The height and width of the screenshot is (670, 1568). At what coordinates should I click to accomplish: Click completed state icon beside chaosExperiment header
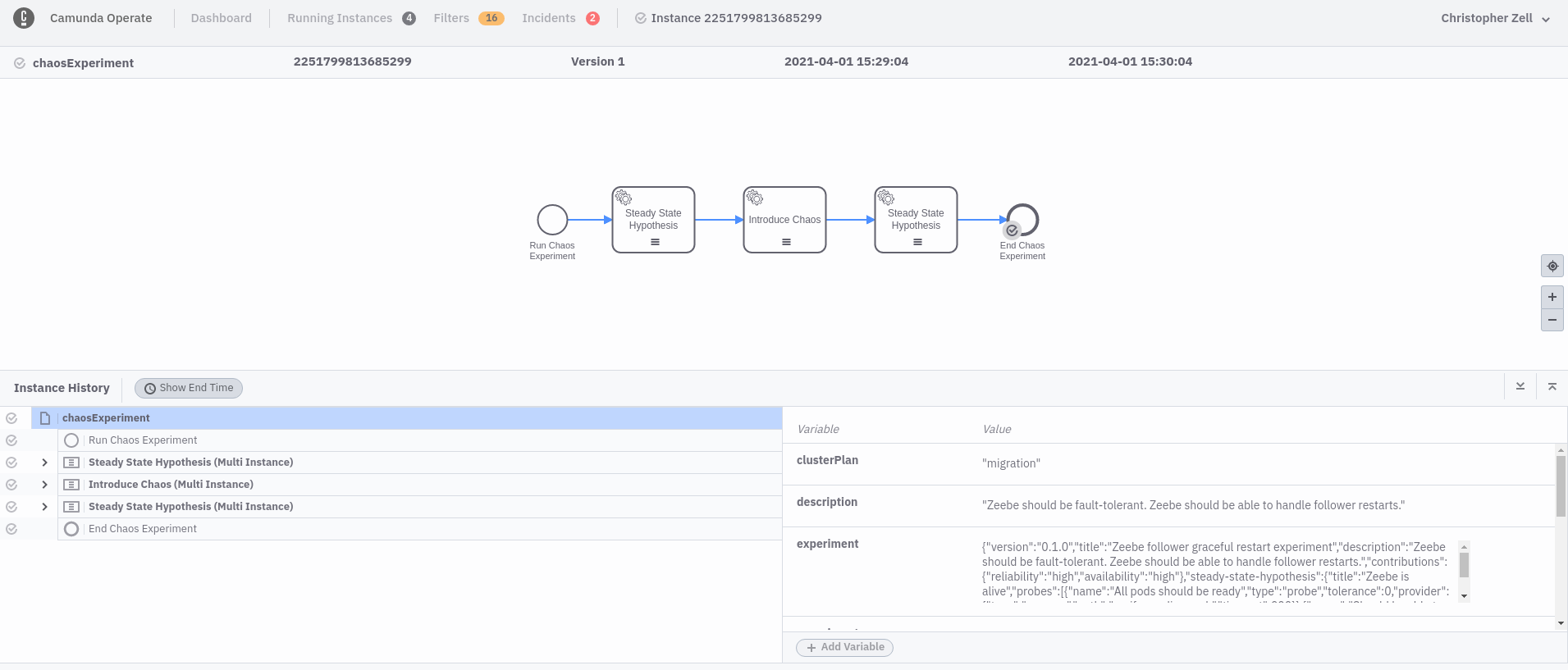coord(20,63)
